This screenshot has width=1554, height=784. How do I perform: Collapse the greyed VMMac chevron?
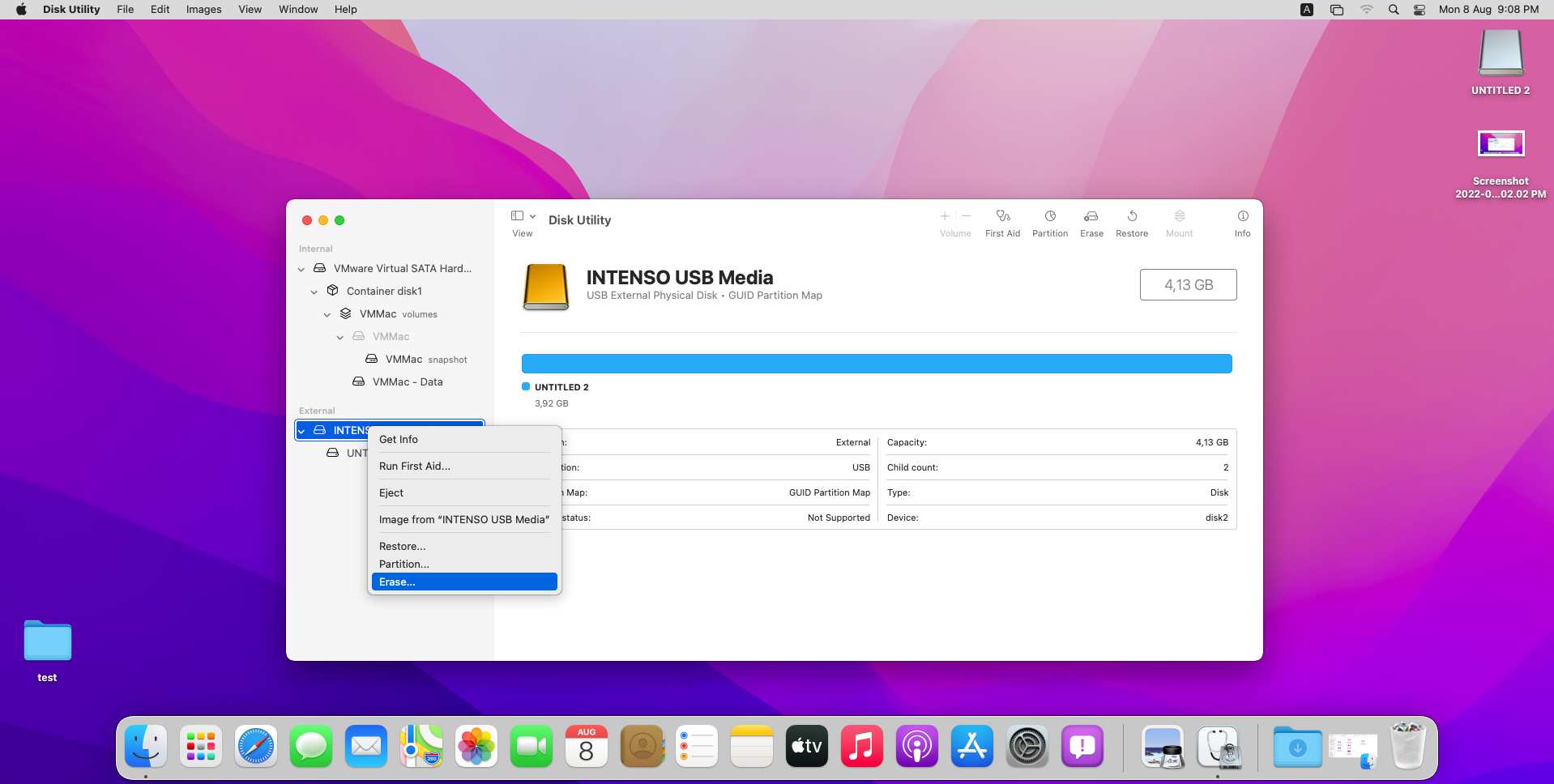point(340,337)
